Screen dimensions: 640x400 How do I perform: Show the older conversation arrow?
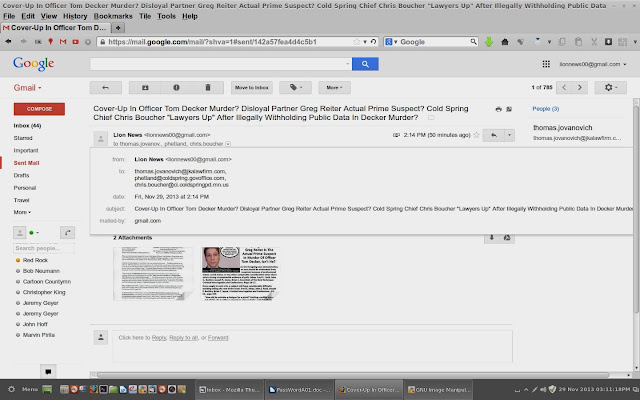point(580,87)
